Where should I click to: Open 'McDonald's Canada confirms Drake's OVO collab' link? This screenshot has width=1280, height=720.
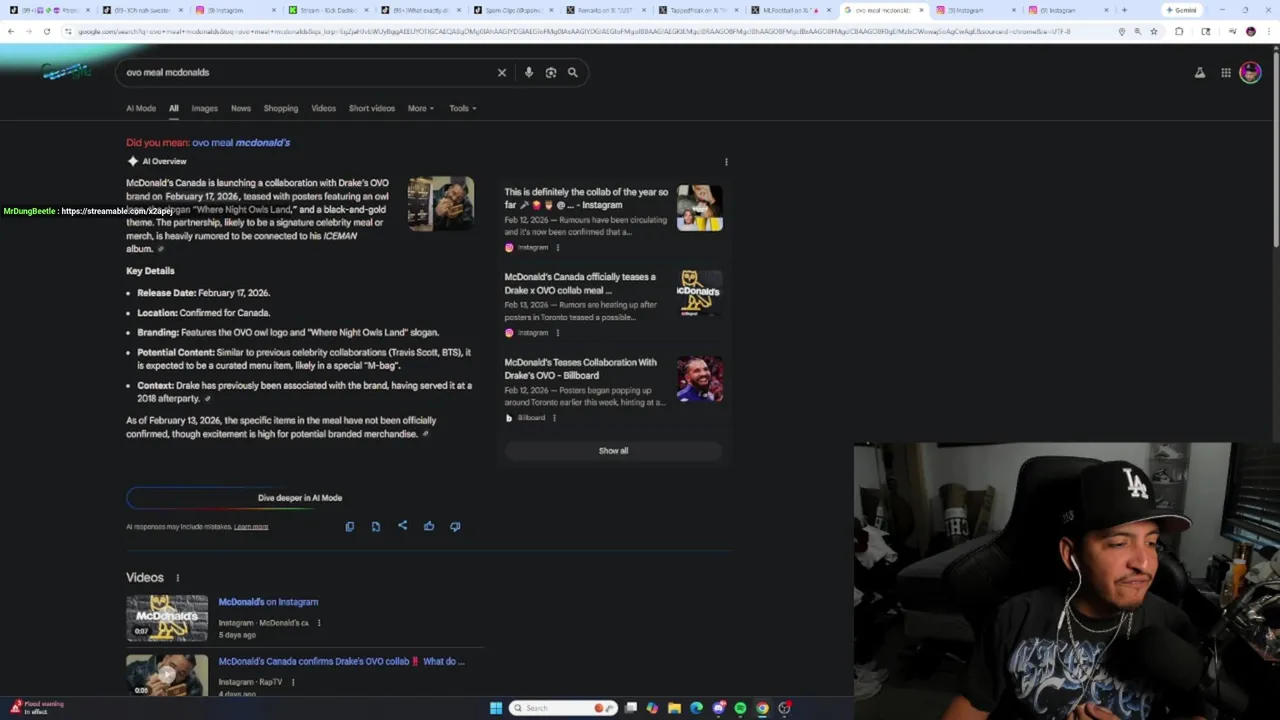pos(341,661)
